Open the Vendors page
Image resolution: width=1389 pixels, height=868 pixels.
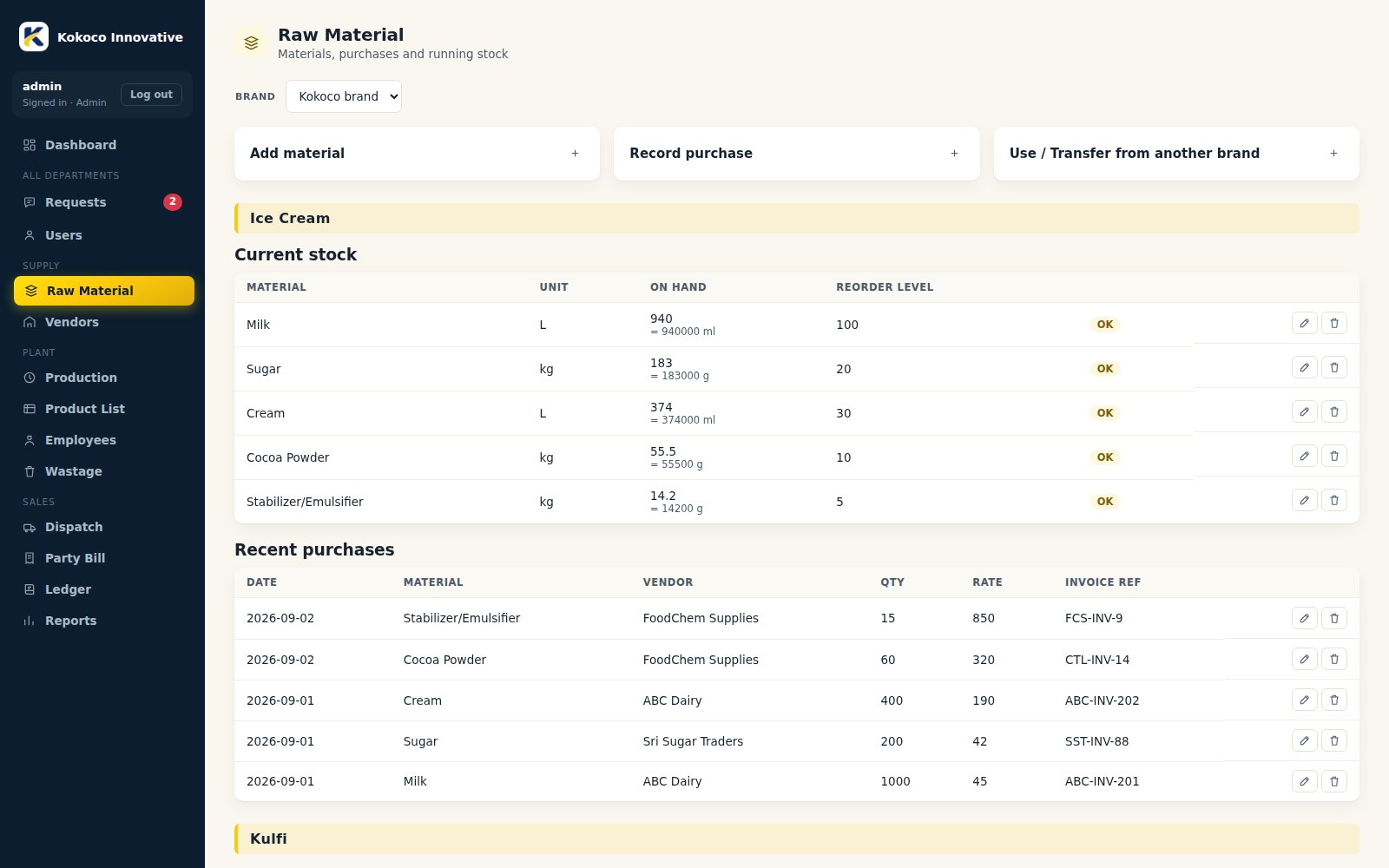tap(102, 322)
